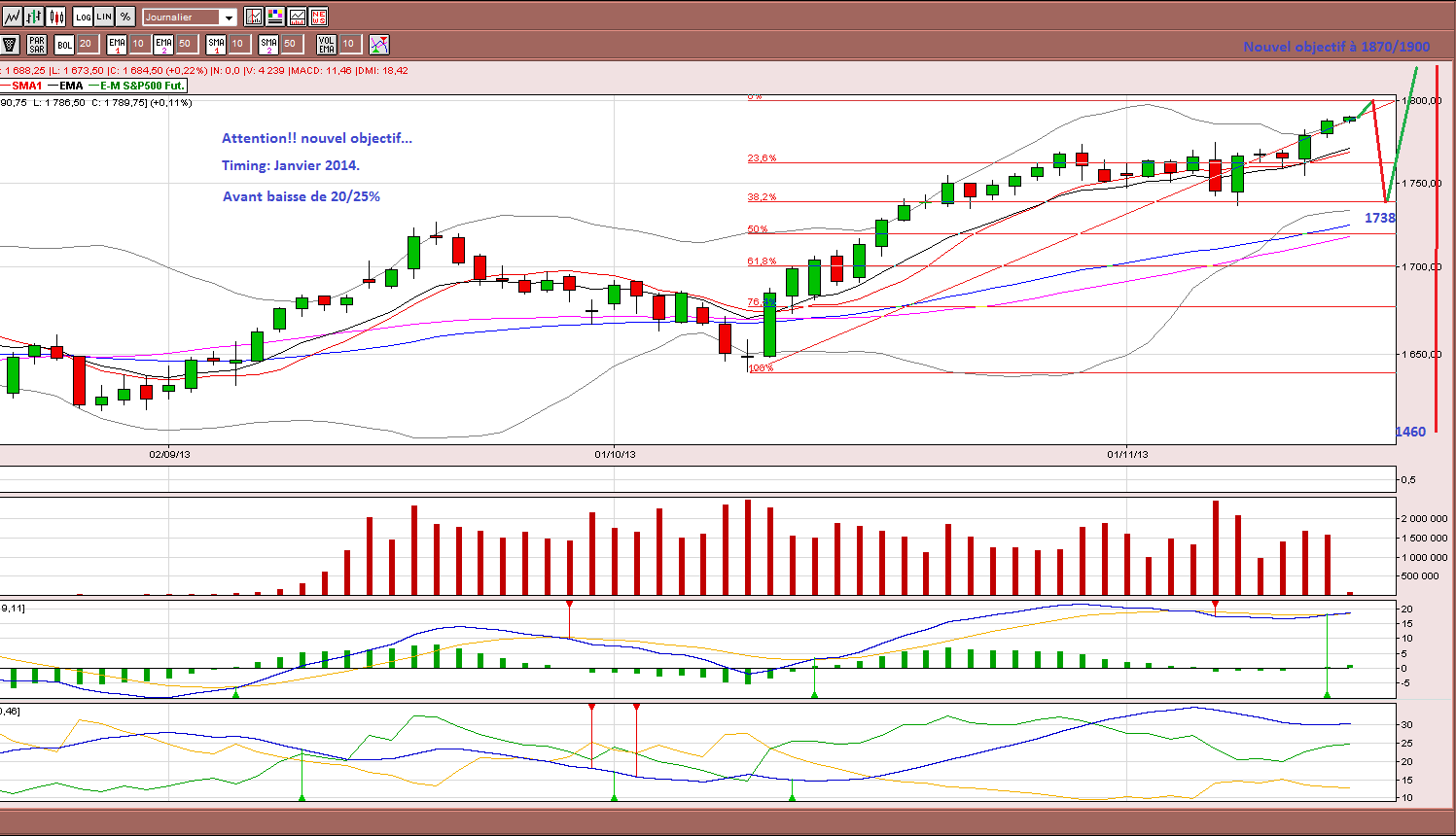The height and width of the screenshot is (836, 1456).
Task: Click the red MACD sell marker at top
Action: [570, 605]
